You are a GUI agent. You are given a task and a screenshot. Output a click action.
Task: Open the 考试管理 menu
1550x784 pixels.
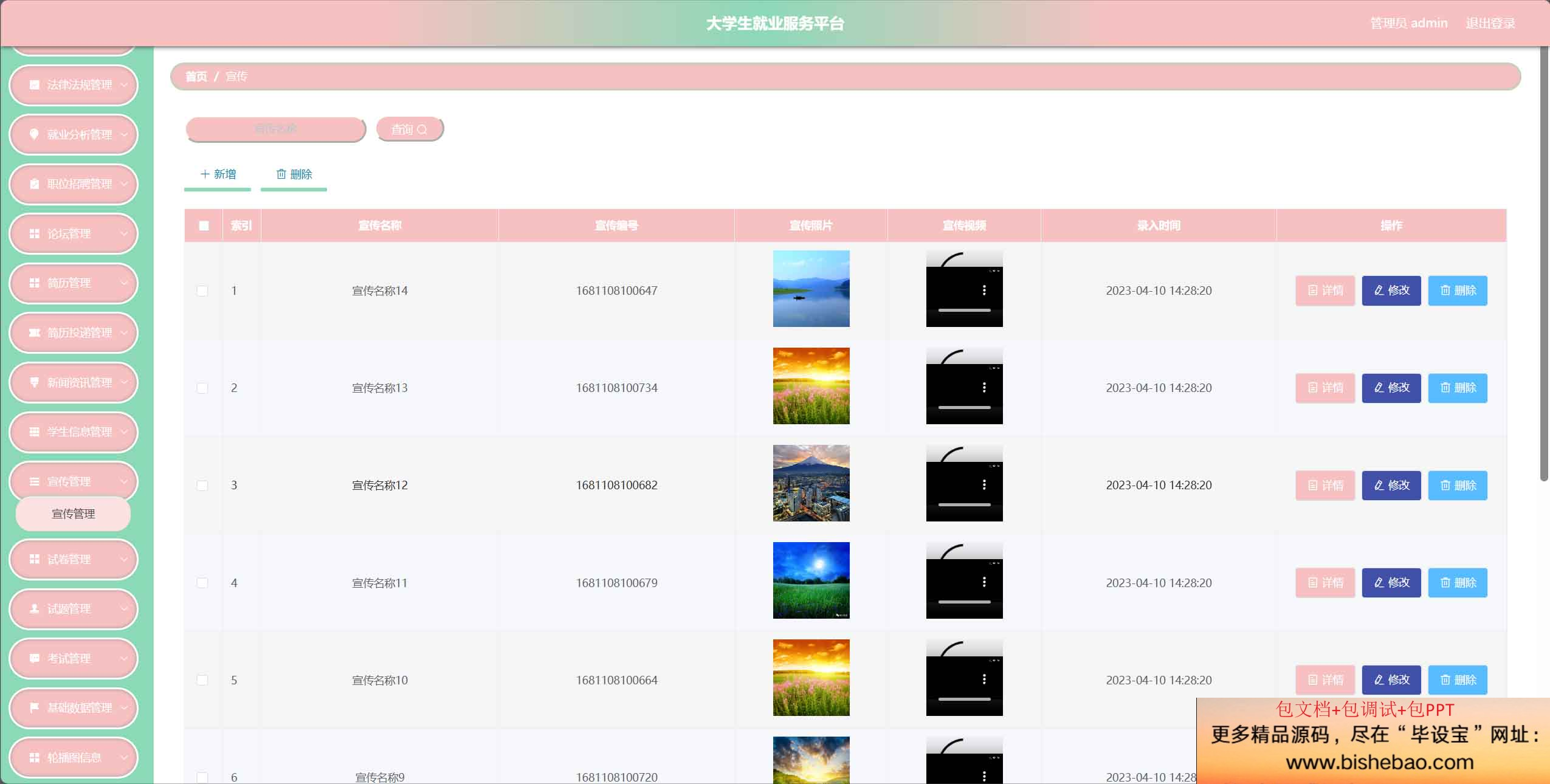tap(74, 658)
